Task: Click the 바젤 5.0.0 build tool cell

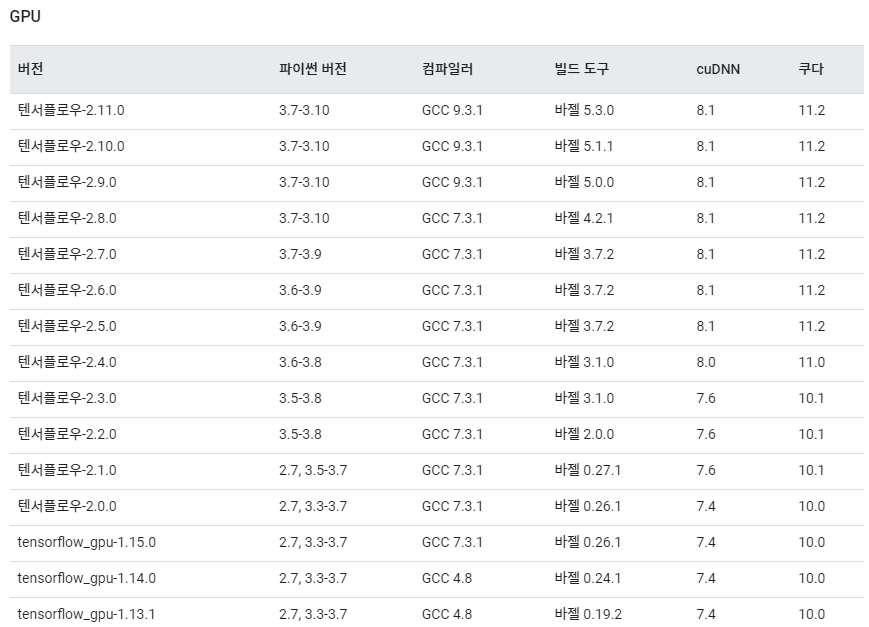Action: point(584,182)
